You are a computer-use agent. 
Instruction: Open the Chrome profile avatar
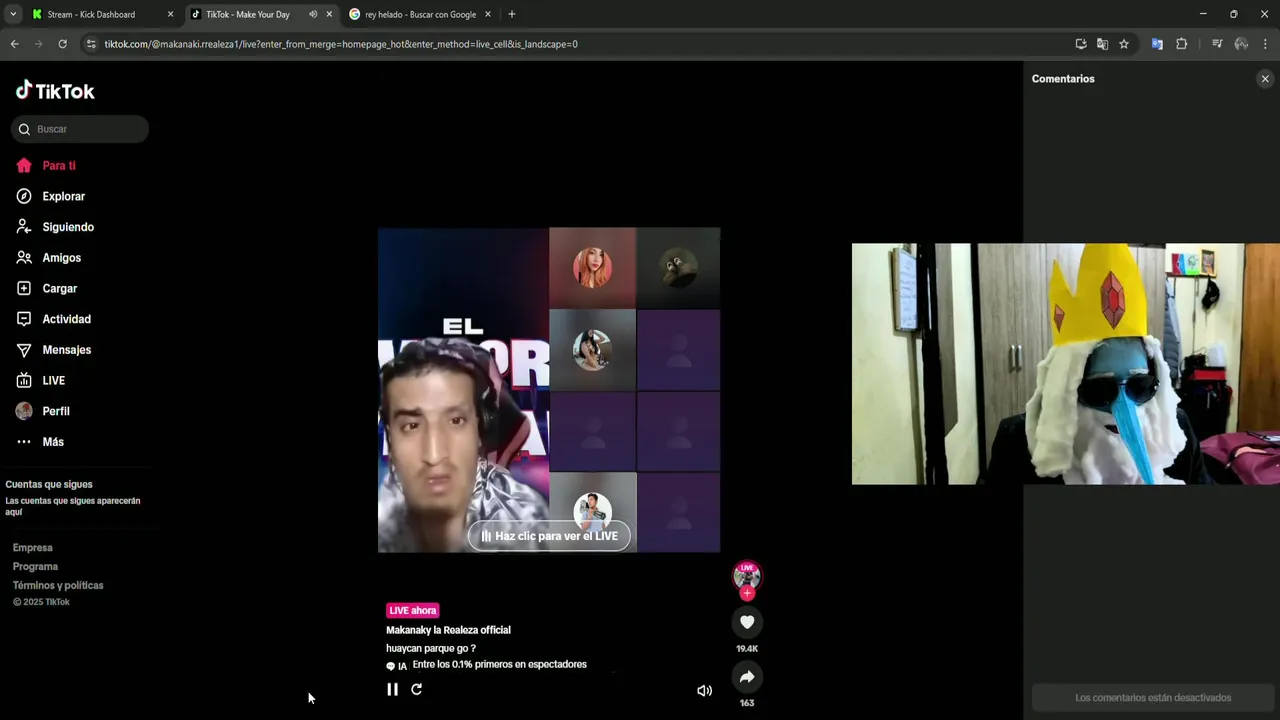pos(1241,44)
